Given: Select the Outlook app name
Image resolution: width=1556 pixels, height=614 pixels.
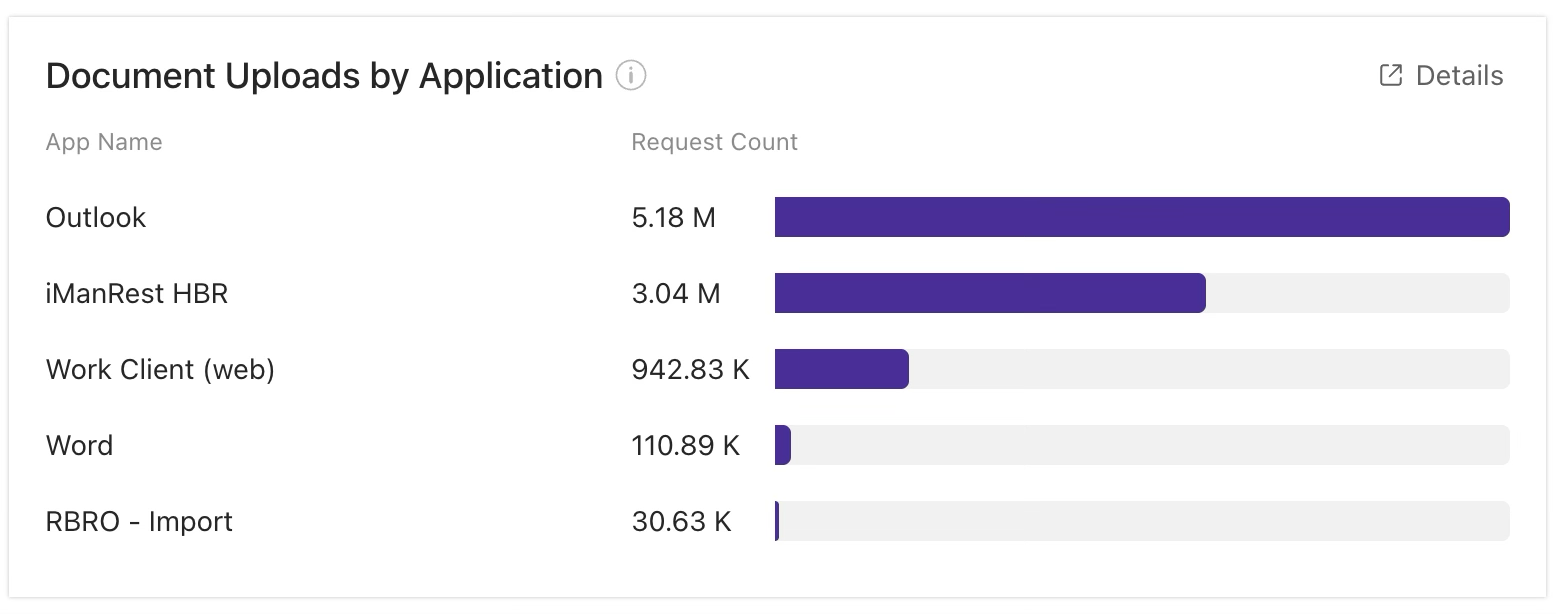Looking at the screenshot, I should click(96, 217).
